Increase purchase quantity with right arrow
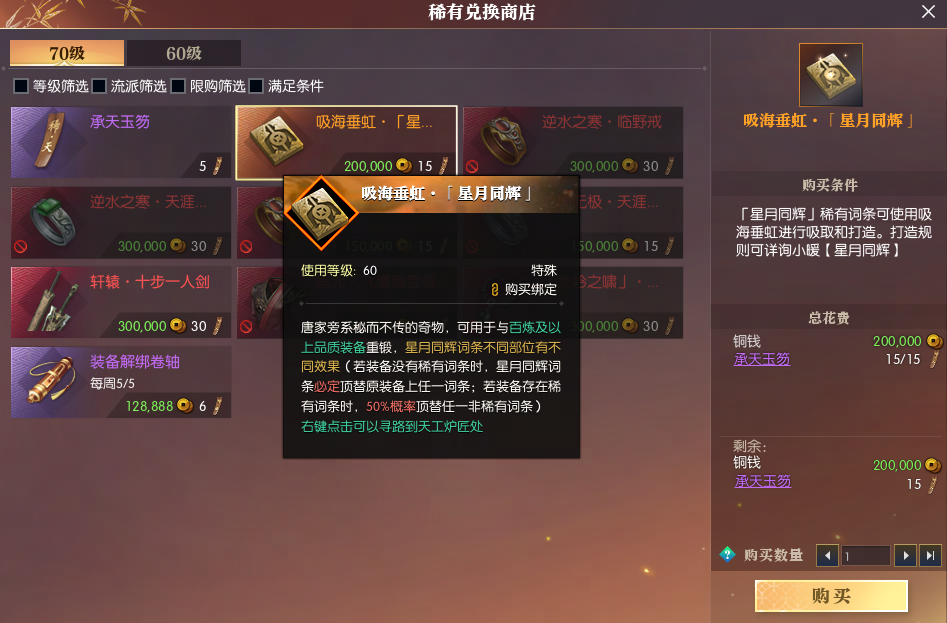 point(905,555)
